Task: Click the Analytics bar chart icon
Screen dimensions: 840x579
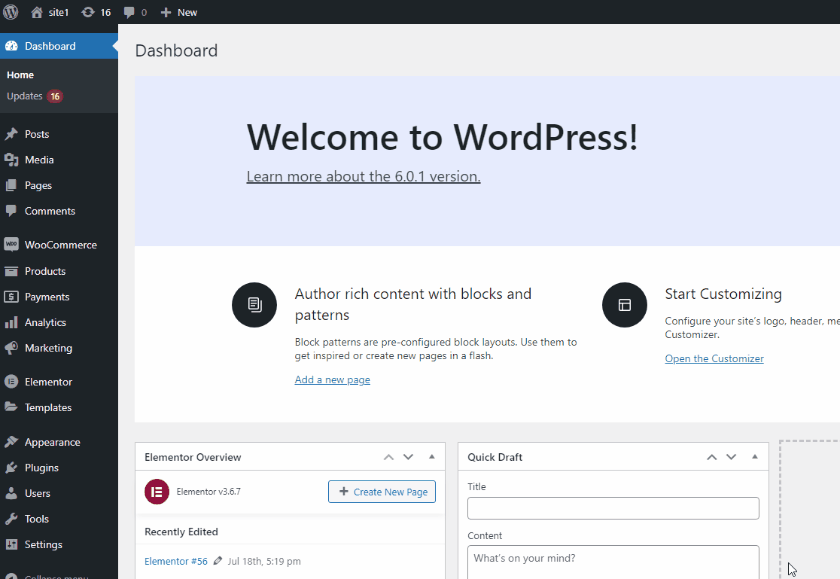Action: tap(11, 322)
